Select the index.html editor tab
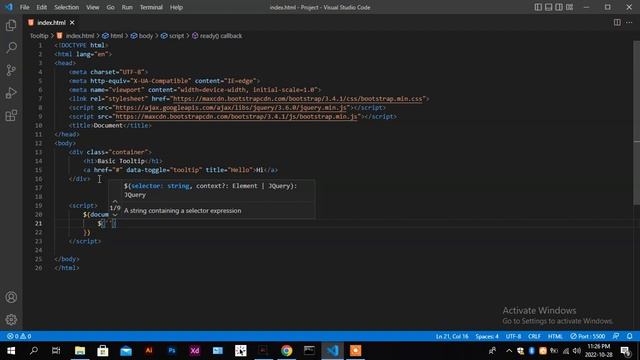Screen dimensions: 640x360 pos(51,22)
